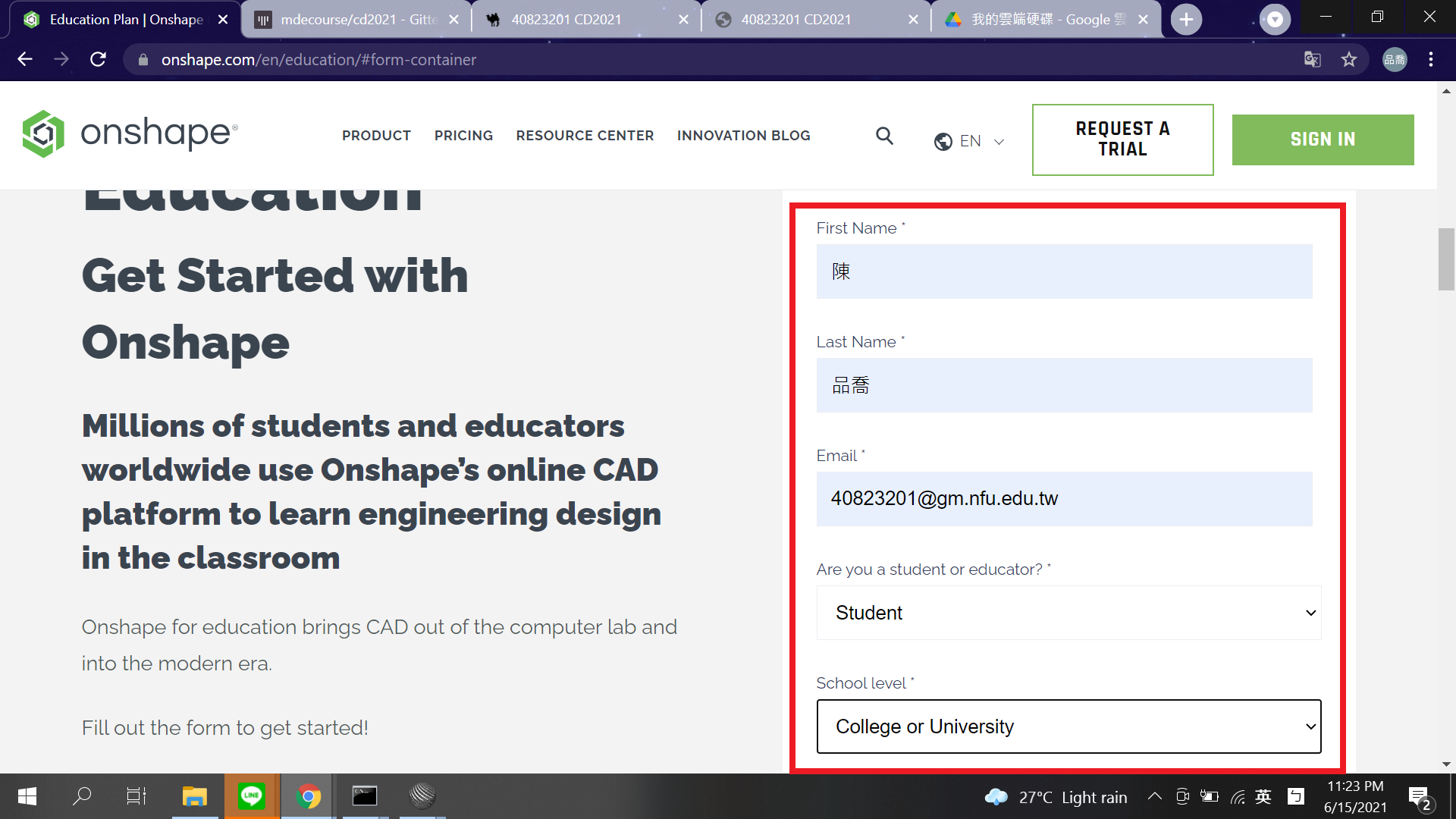Image resolution: width=1456 pixels, height=819 pixels.
Task: Close the Education Plan Onshape tab
Action: (223, 20)
